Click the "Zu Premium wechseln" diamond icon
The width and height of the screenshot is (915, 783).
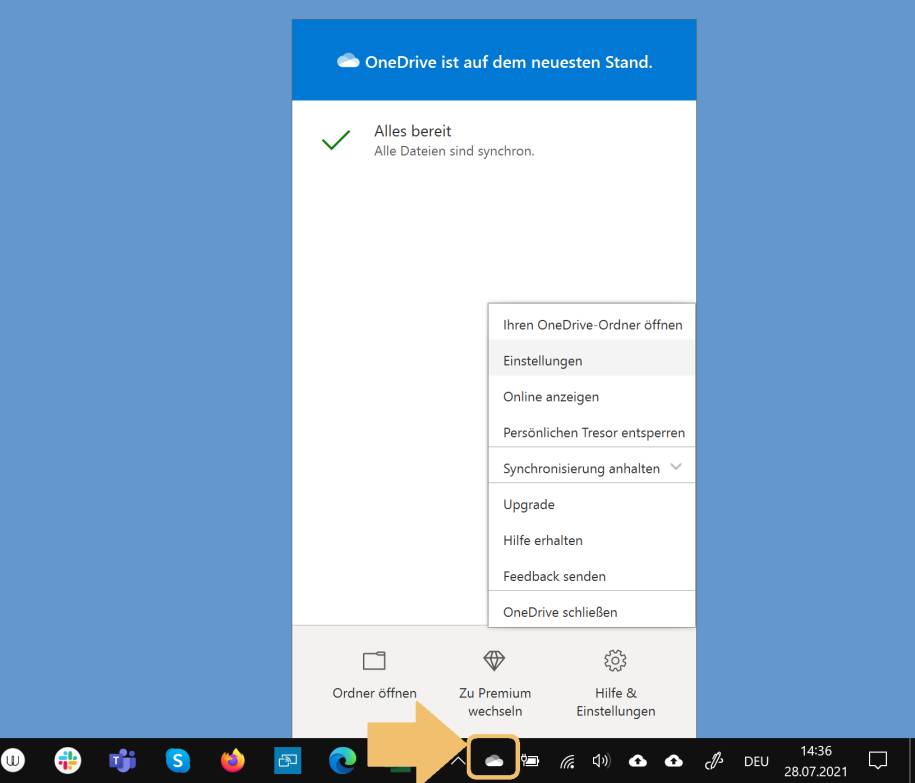point(494,660)
